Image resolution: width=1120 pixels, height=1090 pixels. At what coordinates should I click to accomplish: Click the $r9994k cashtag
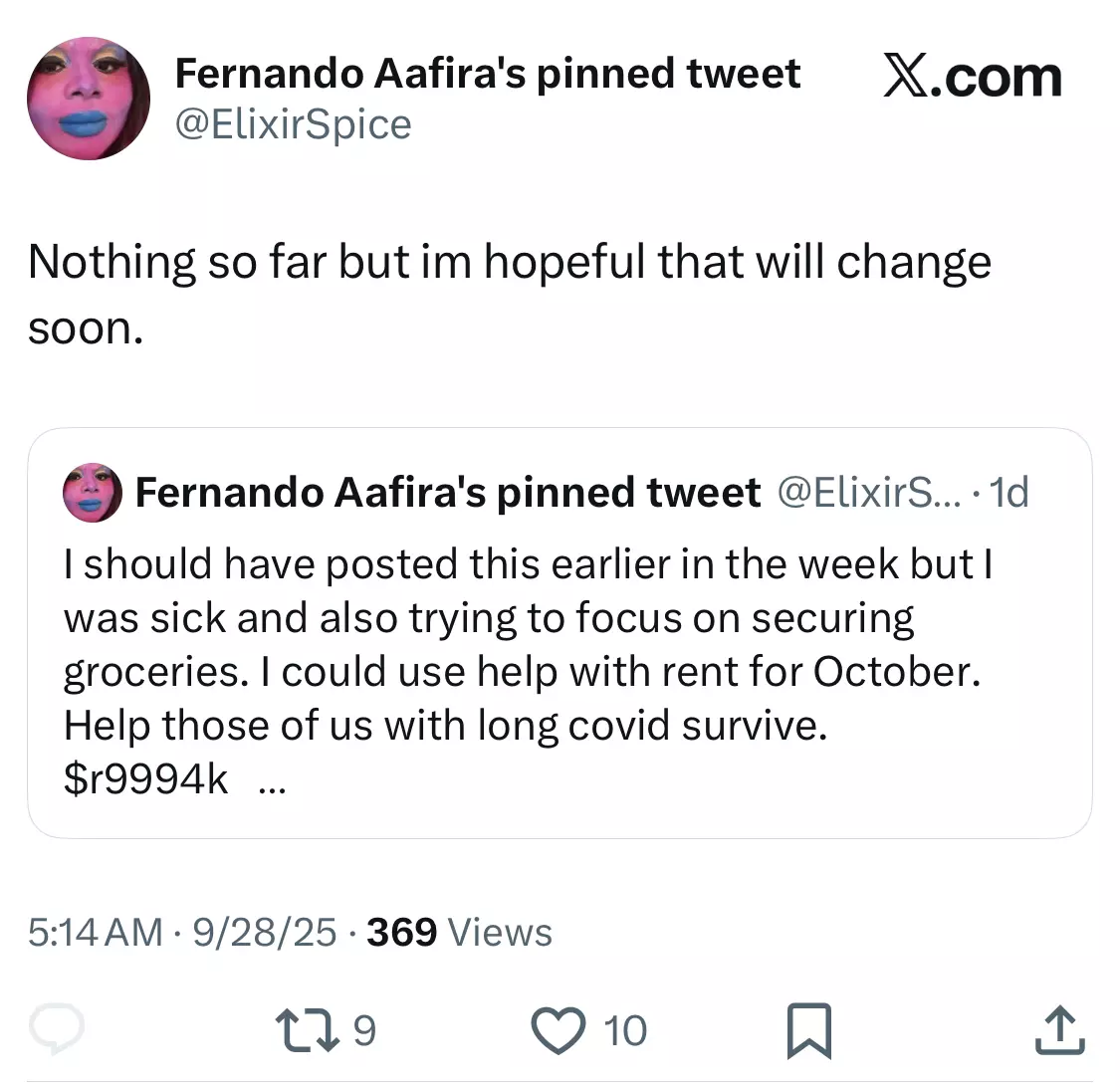click(145, 778)
